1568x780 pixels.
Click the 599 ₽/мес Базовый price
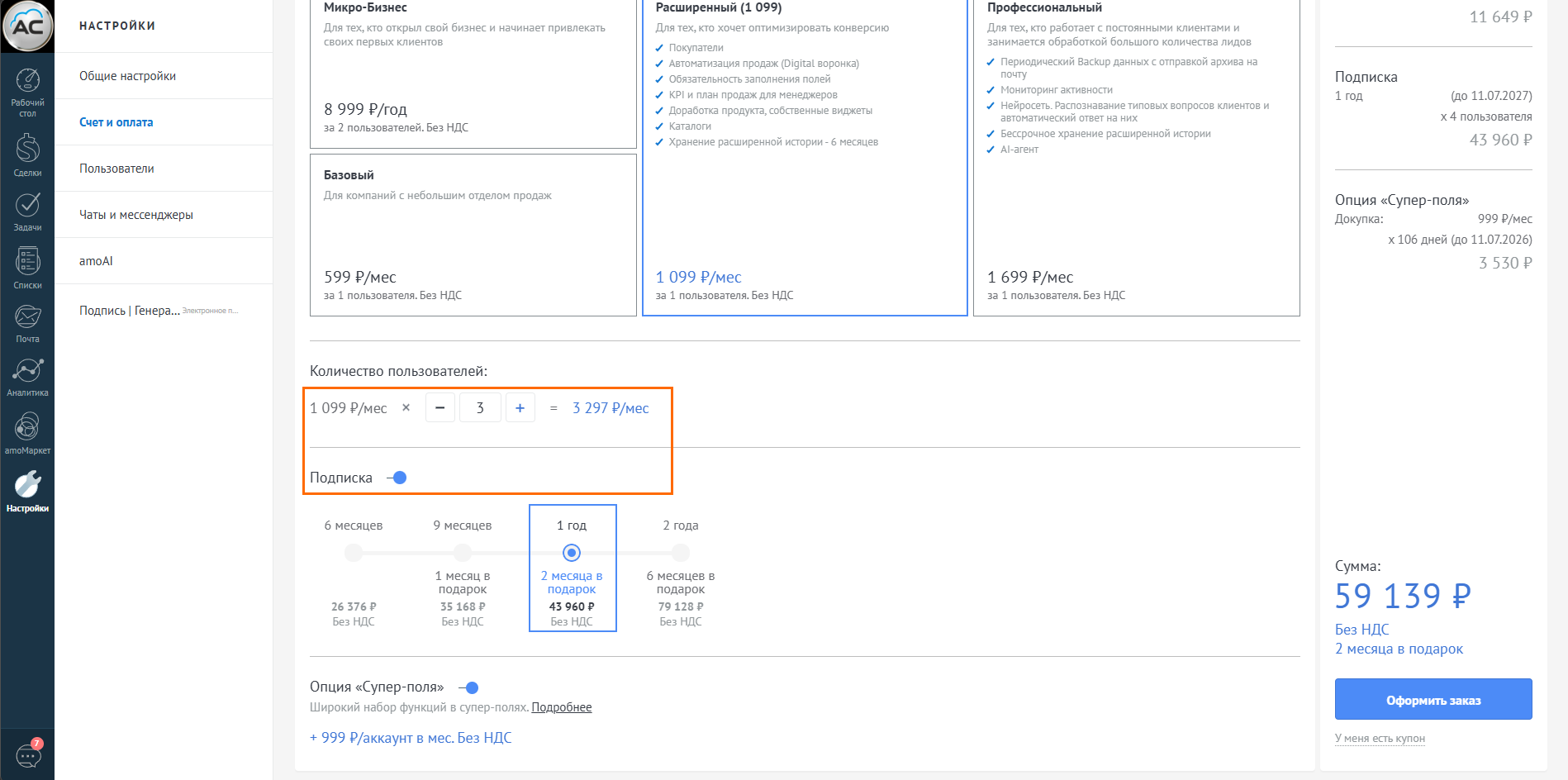pyautogui.click(x=360, y=277)
